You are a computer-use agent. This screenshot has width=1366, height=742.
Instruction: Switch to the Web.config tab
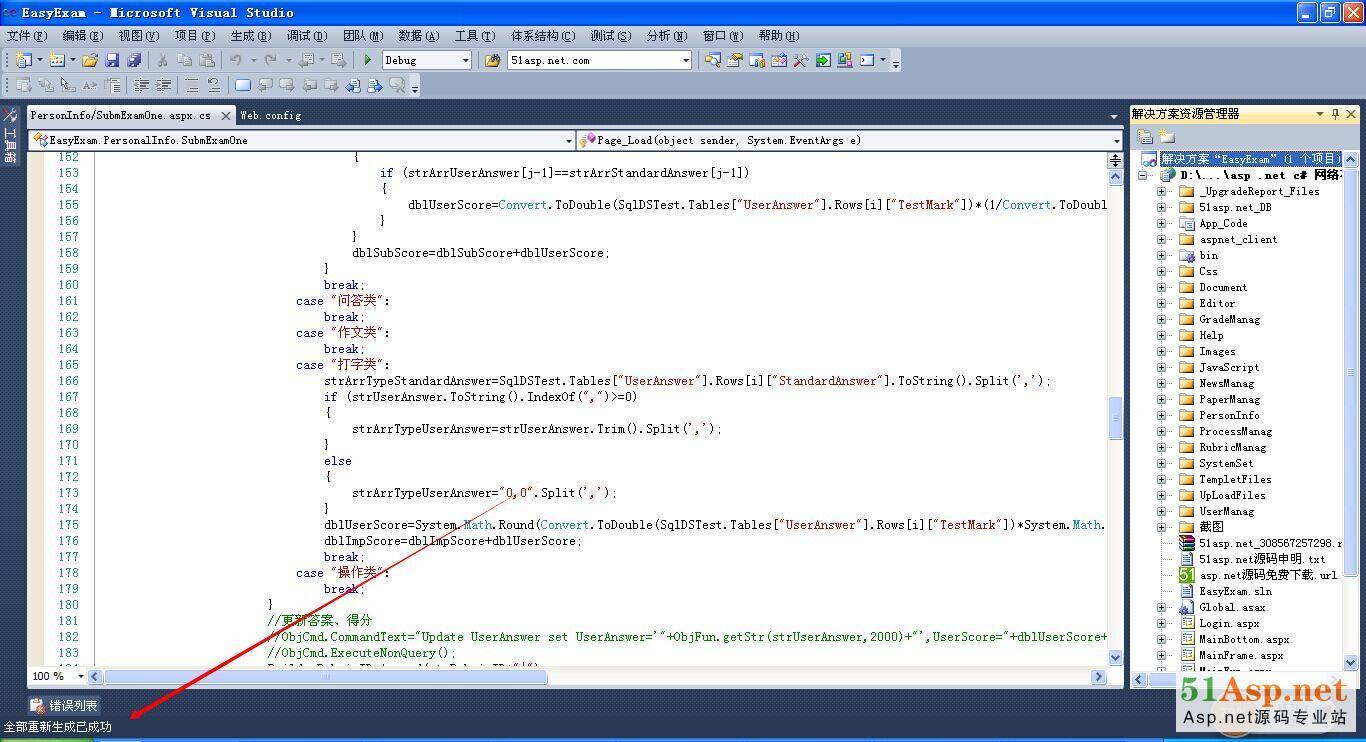270,116
